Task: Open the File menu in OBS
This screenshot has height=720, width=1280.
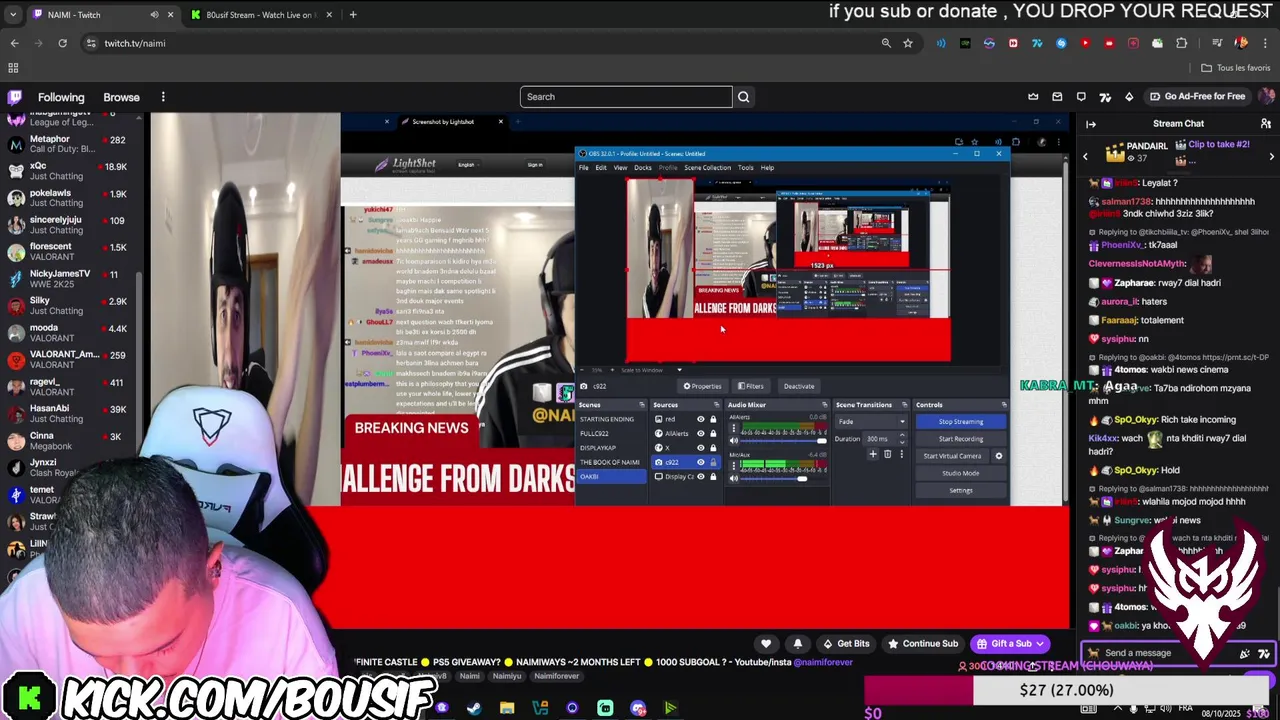Action: [x=584, y=167]
